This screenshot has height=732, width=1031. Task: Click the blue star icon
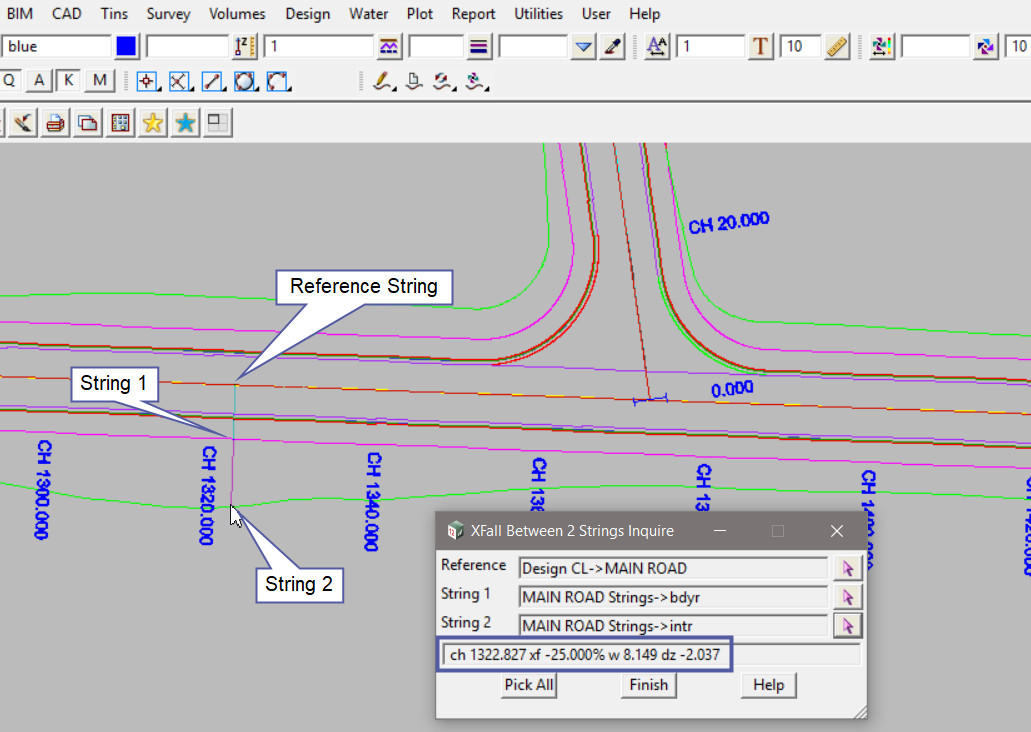(x=185, y=123)
